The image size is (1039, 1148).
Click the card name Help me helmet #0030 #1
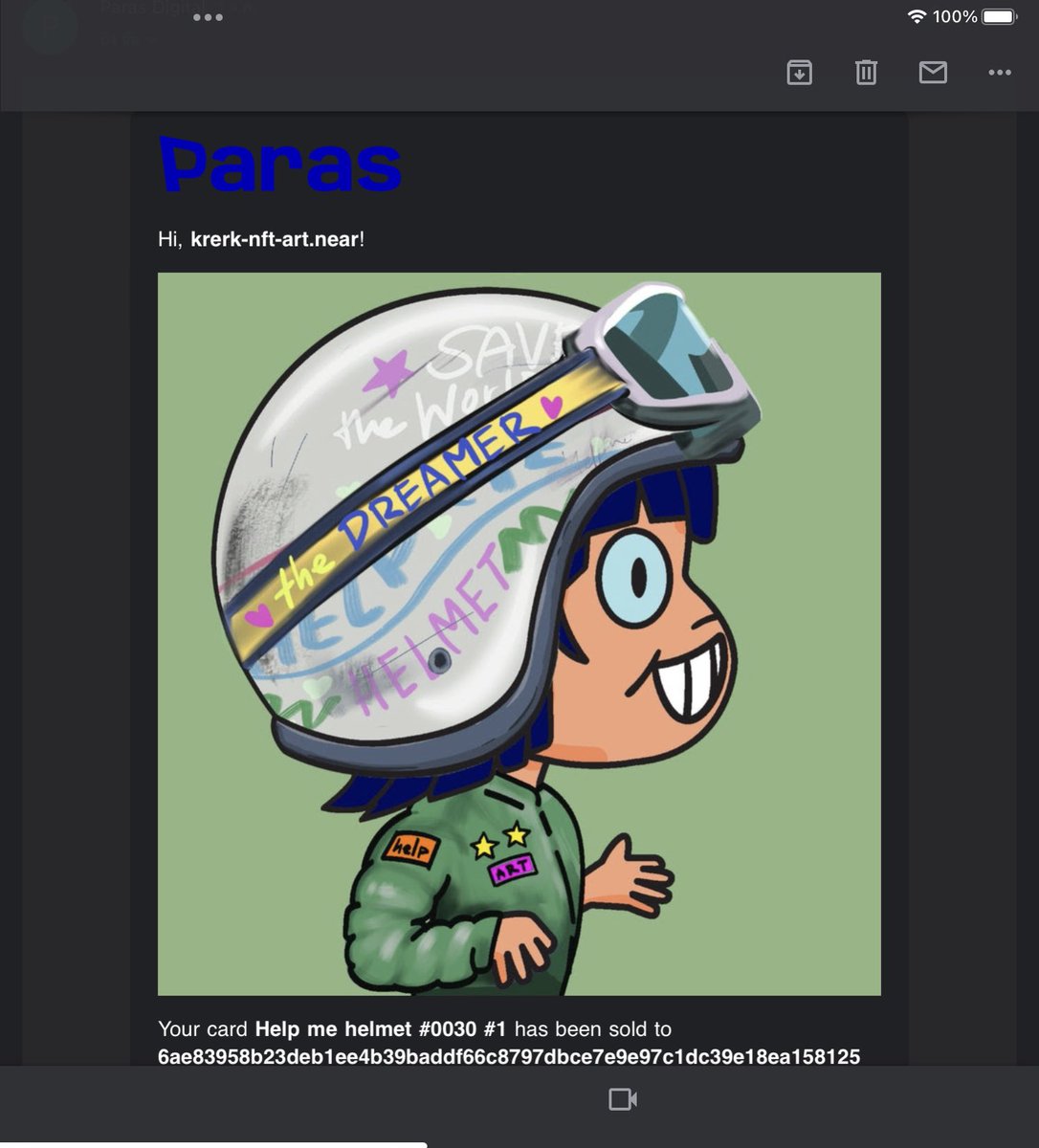click(x=380, y=1029)
